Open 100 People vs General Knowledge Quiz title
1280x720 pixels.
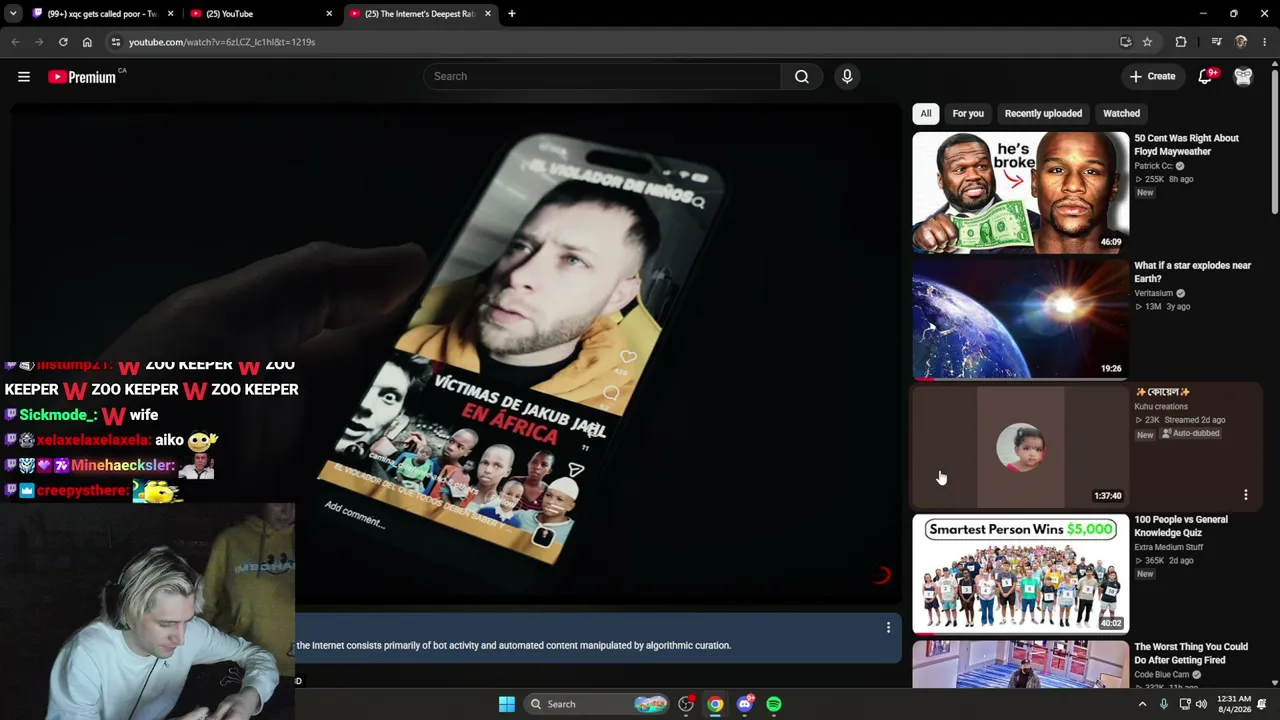(1181, 526)
